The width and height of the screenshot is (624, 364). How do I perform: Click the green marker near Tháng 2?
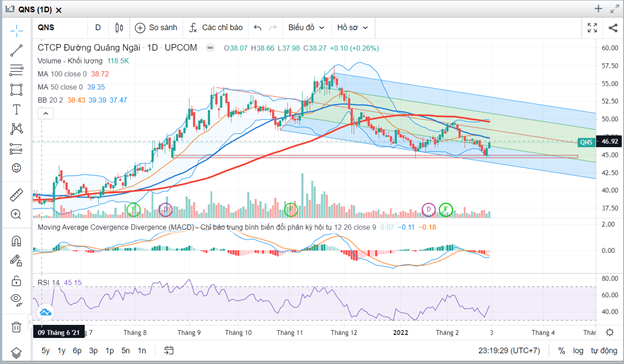click(446, 209)
